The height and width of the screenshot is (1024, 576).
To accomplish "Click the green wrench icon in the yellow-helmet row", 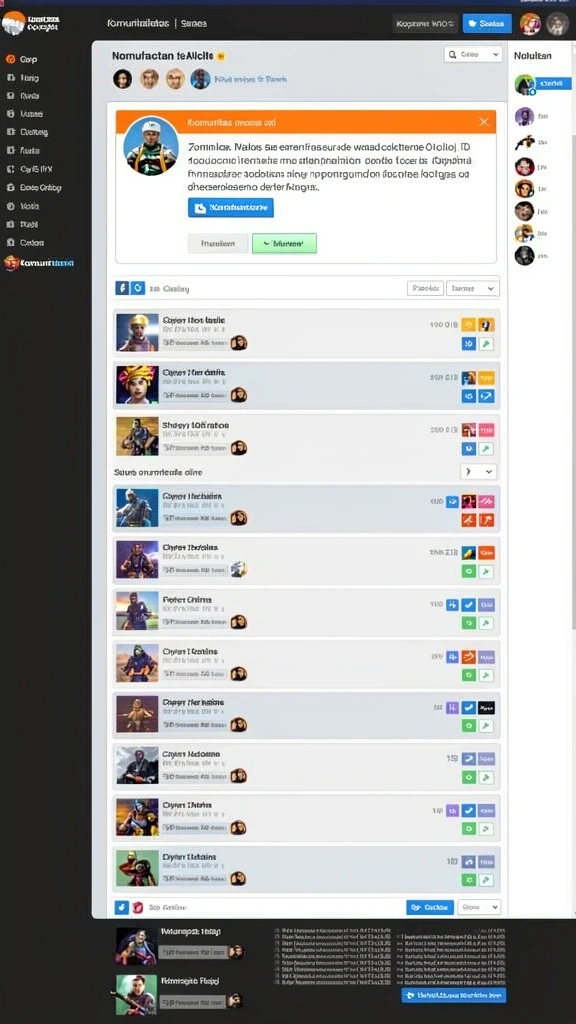I will [487, 344].
